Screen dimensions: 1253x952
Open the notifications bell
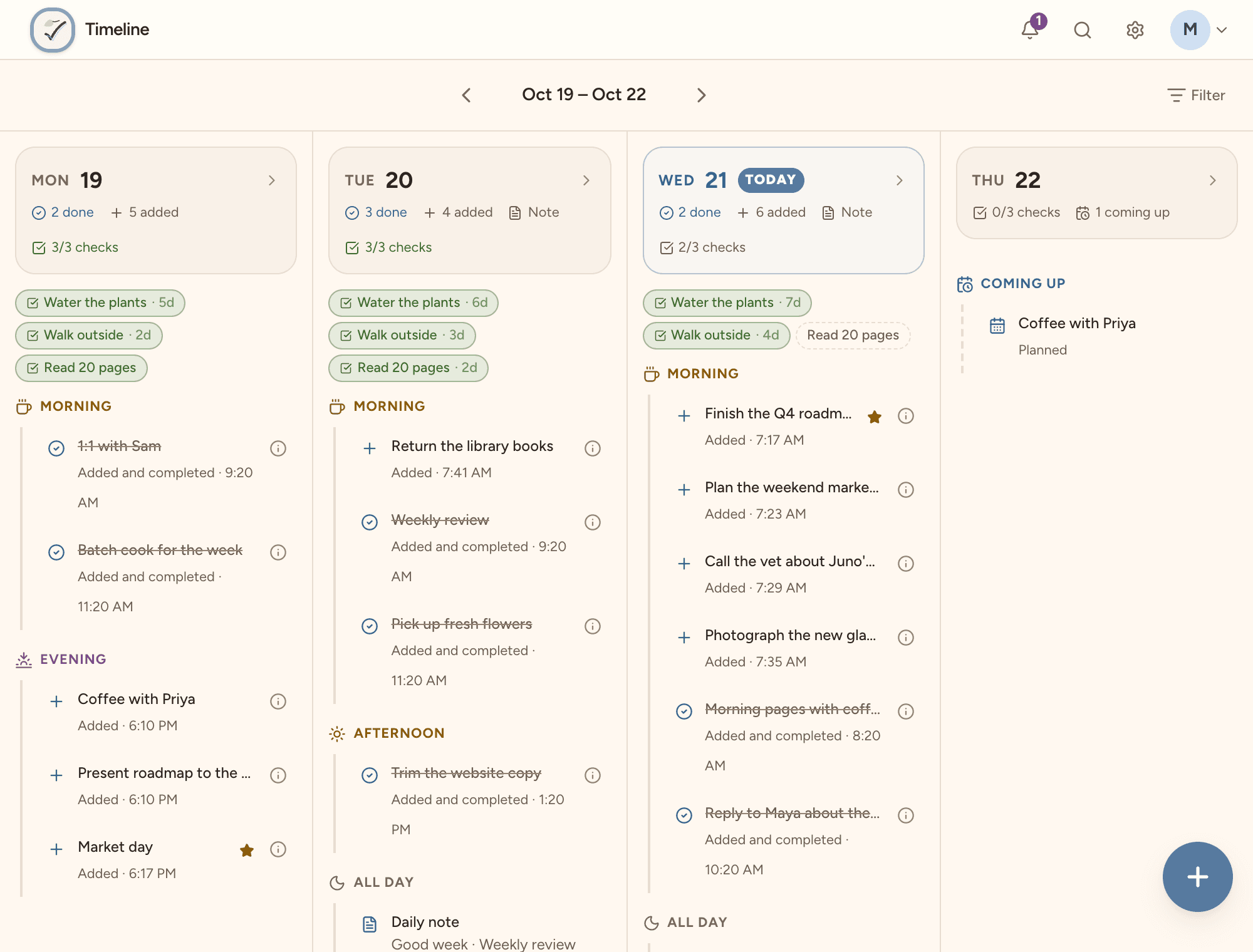pyautogui.click(x=1030, y=29)
